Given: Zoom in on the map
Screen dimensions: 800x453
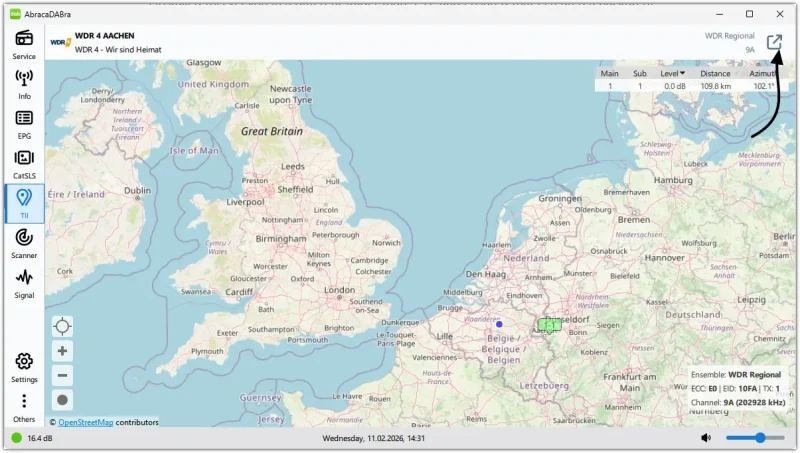Looking at the screenshot, I should tap(63, 351).
